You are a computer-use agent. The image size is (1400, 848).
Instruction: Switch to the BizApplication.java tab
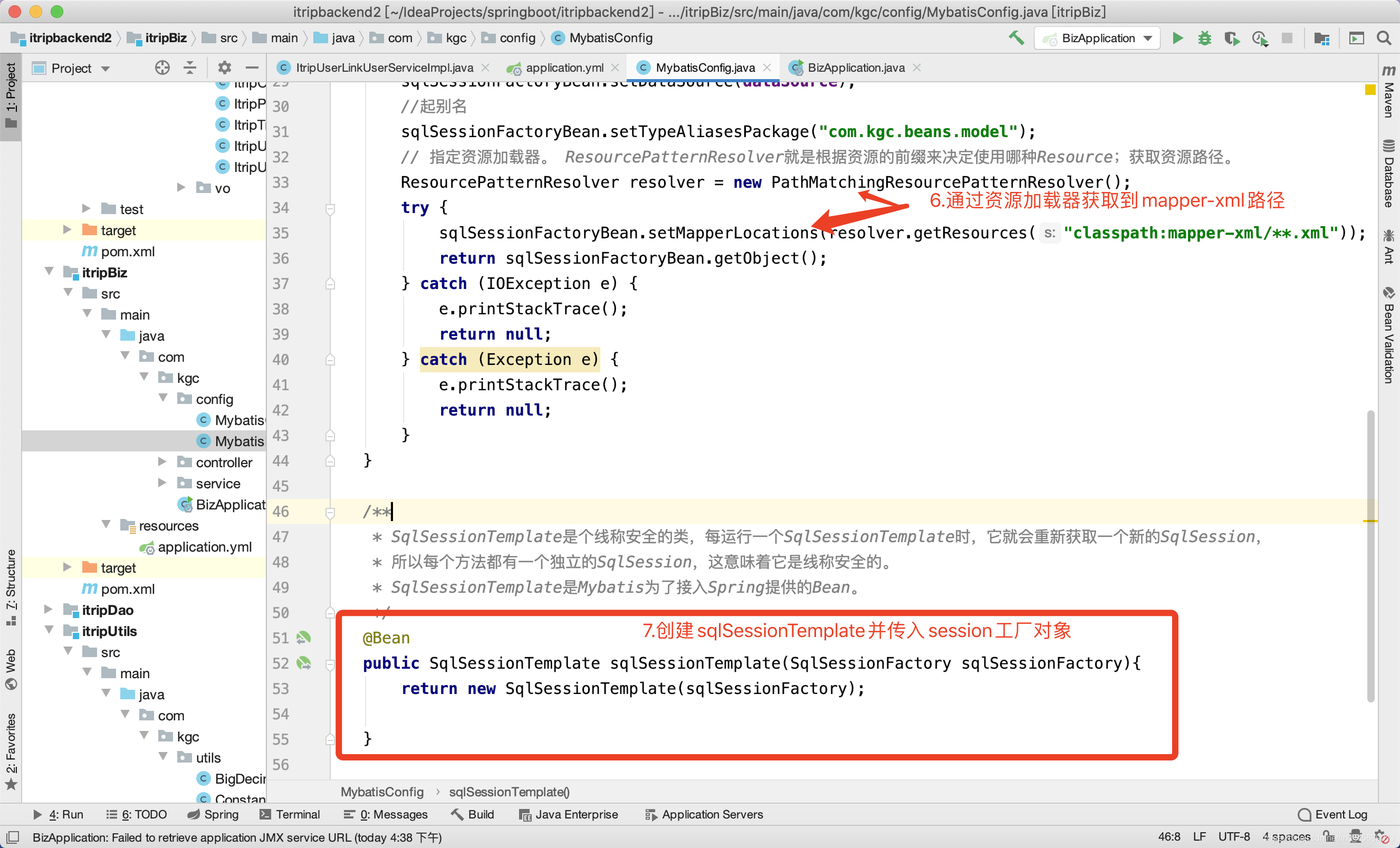(855, 68)
